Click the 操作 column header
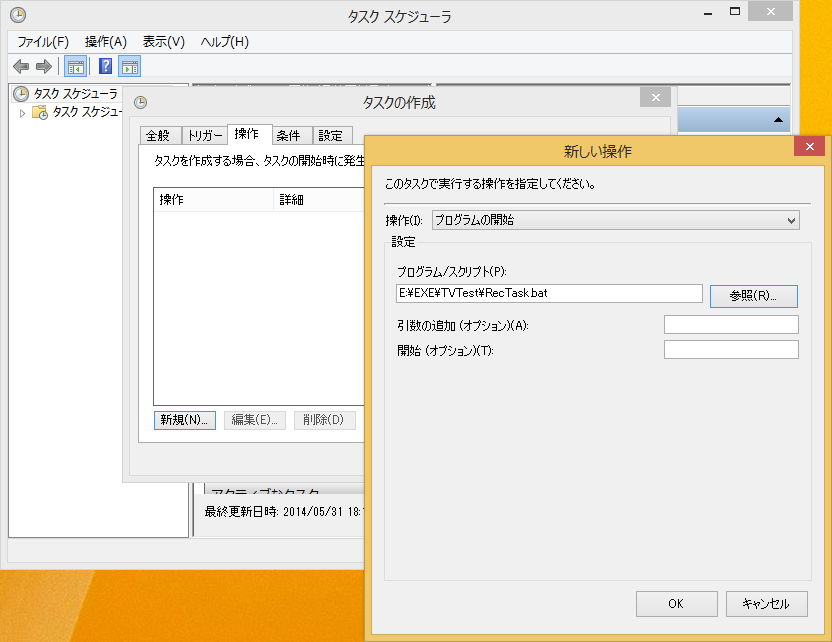 coord(214,200)
